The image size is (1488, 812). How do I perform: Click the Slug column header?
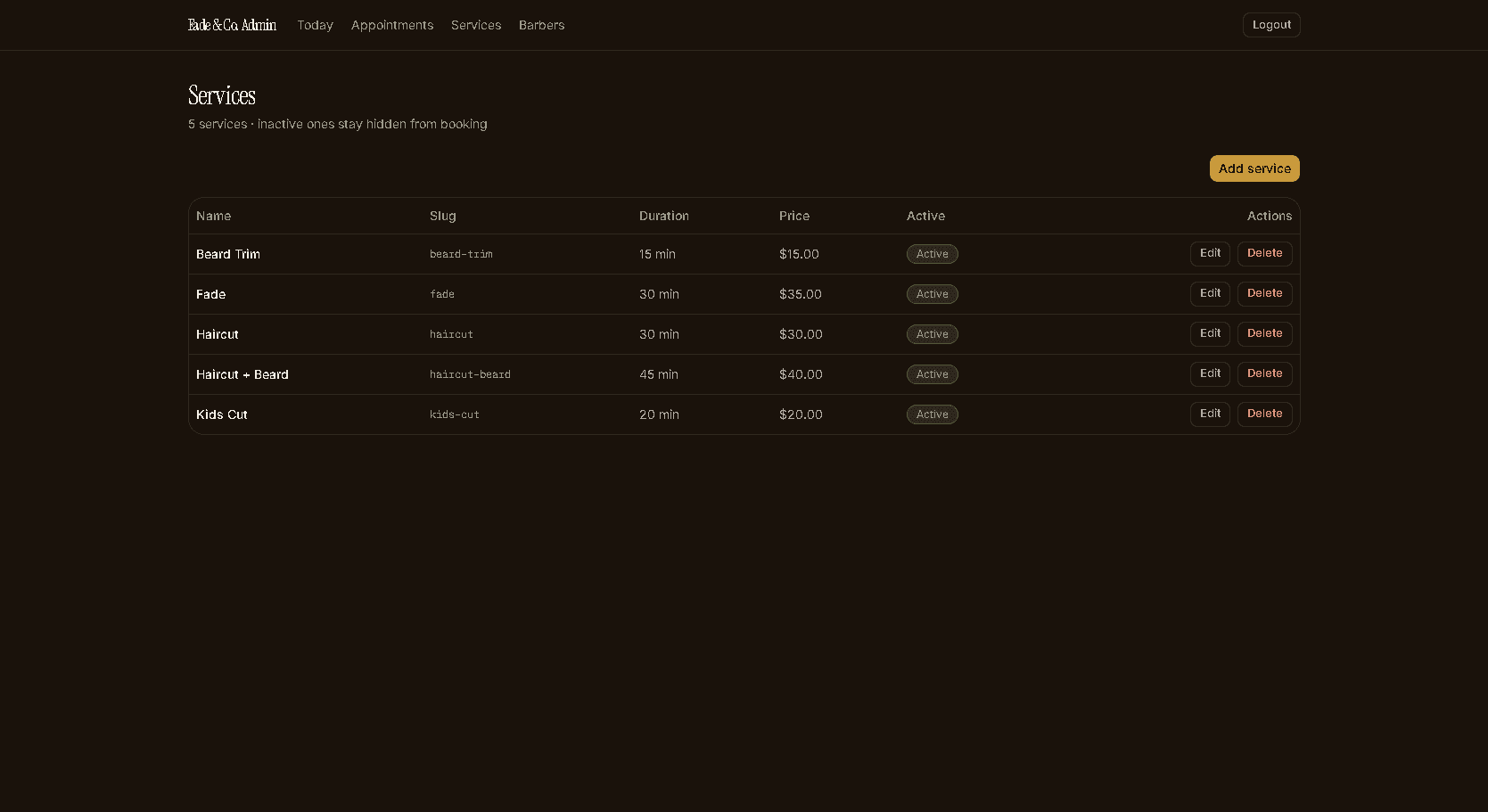click(x=443, y=216)
